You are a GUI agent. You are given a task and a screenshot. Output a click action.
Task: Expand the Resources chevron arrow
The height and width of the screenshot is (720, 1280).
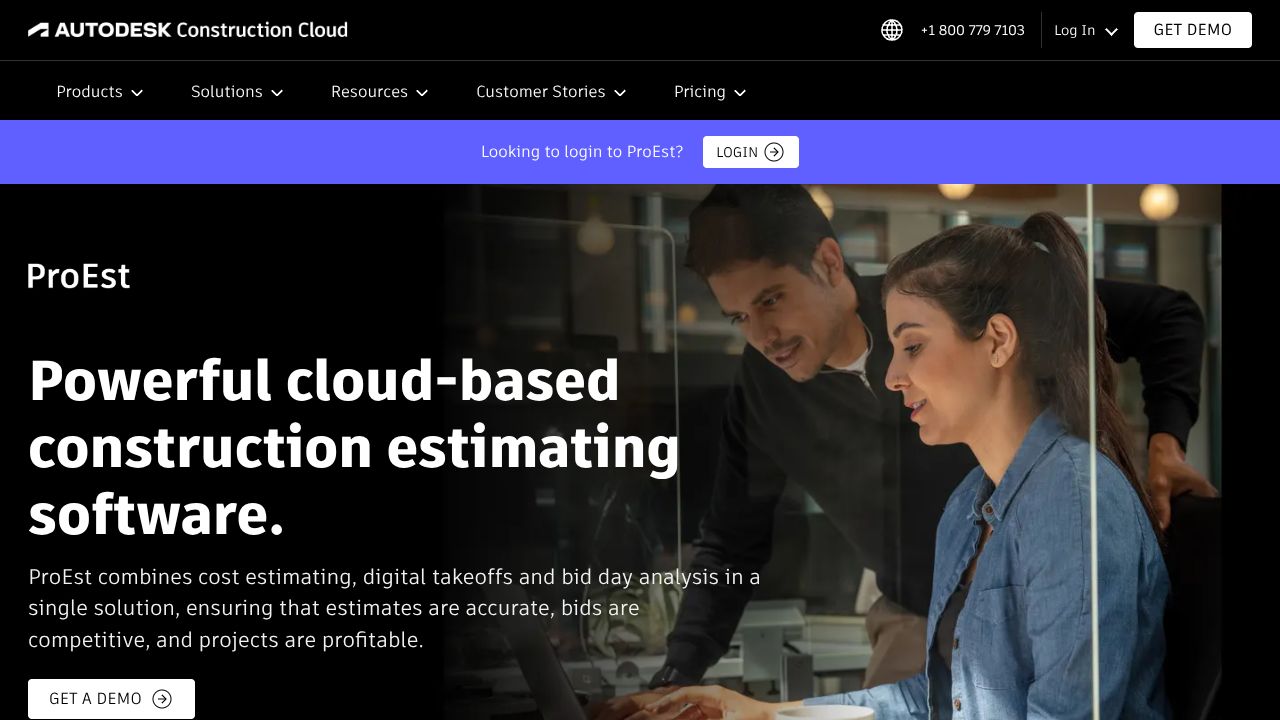422,92
